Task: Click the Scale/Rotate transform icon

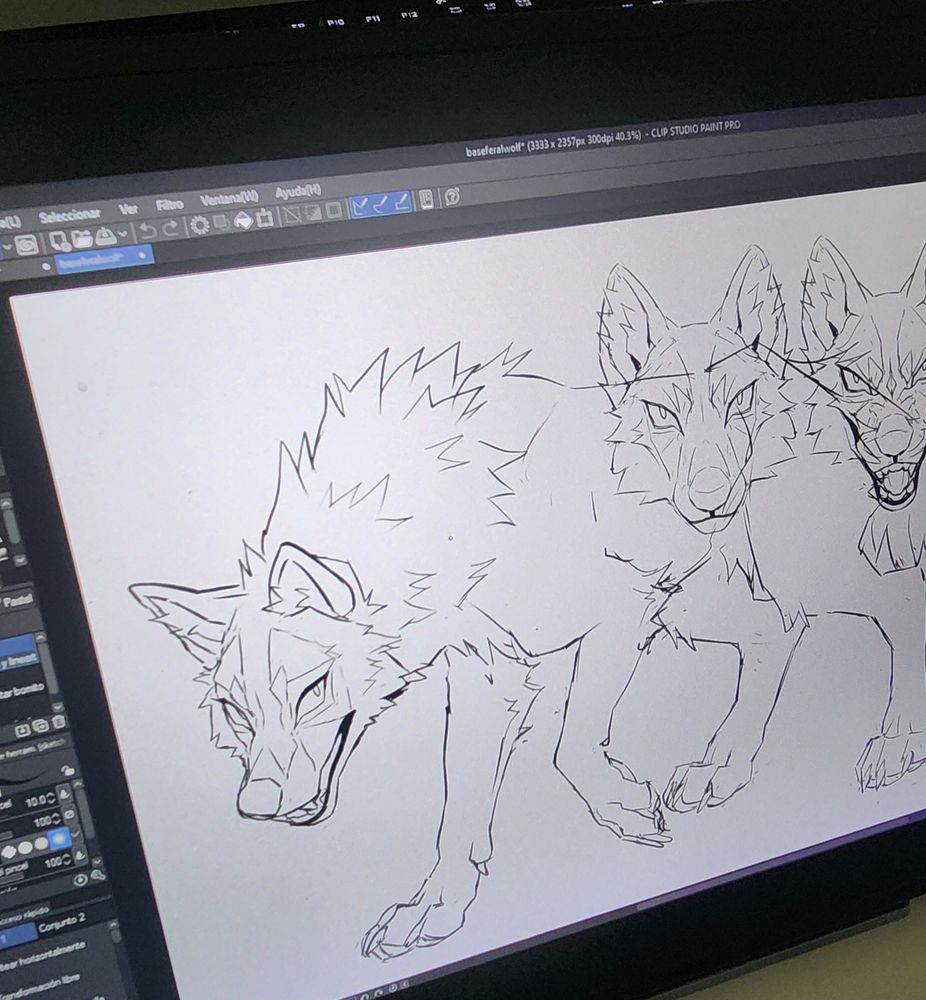Action: [x=264, y=218]
